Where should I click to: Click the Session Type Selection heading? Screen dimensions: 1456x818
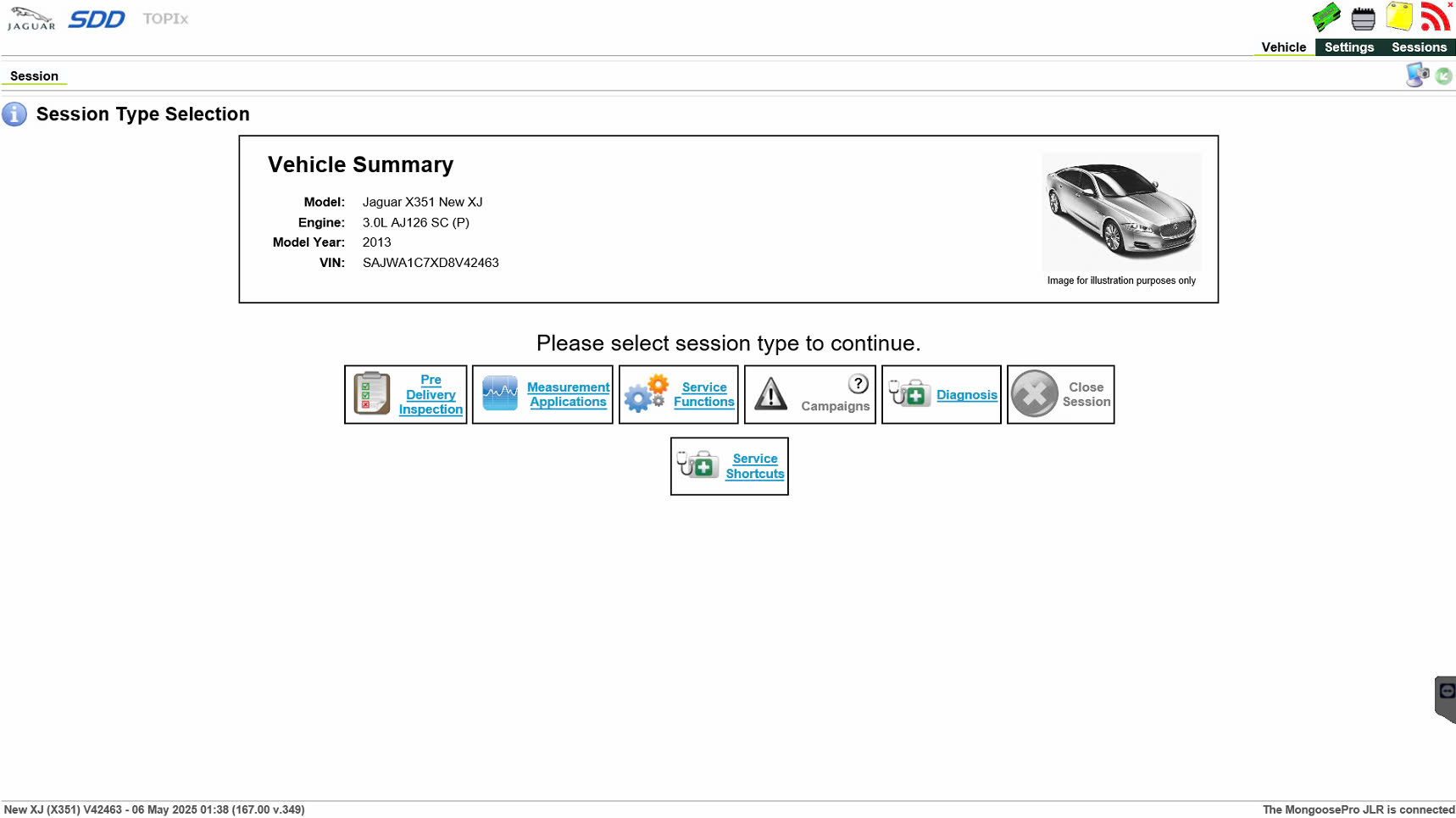tap(142, 114)
